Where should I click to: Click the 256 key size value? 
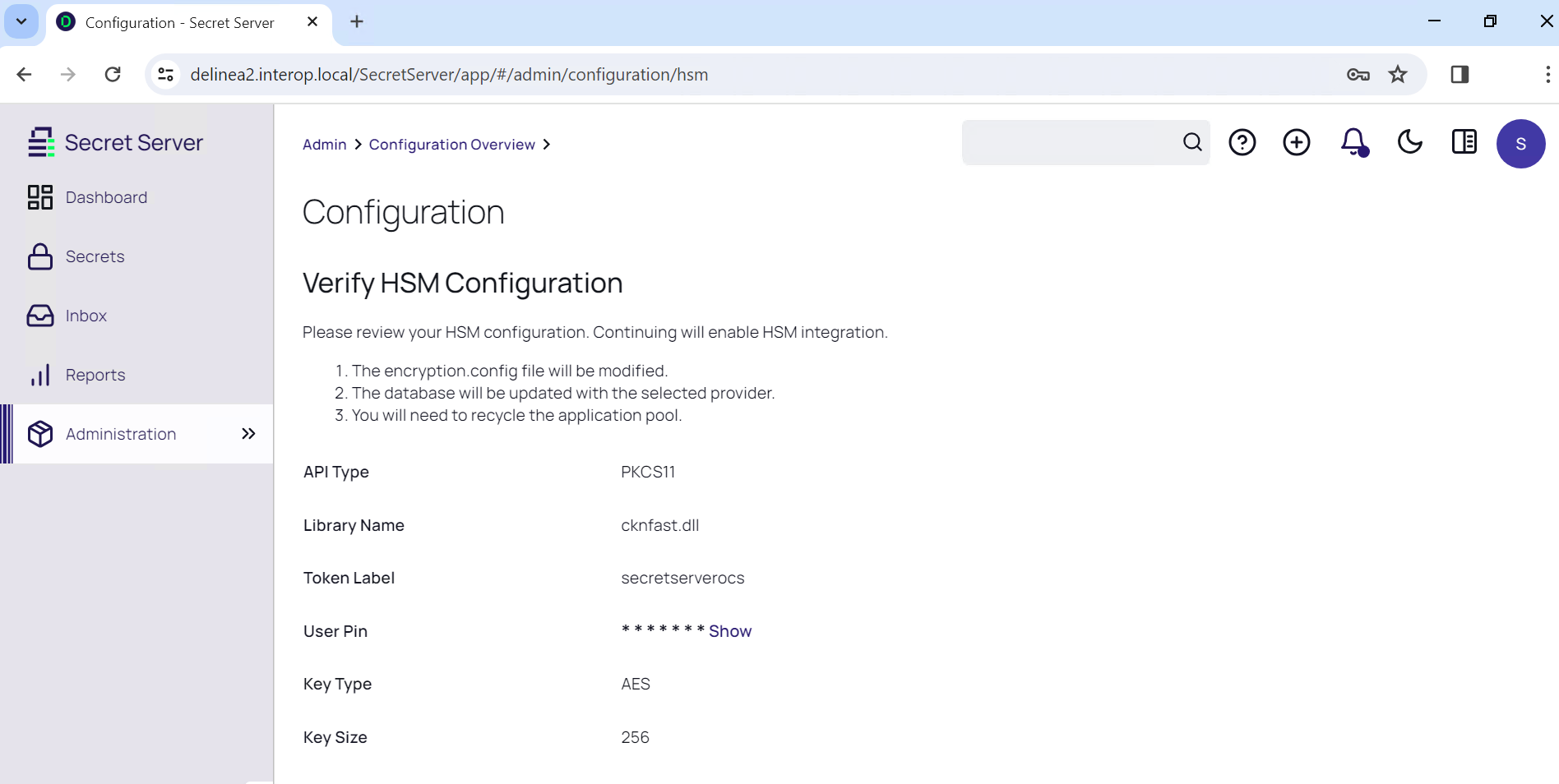coord(635,737)
